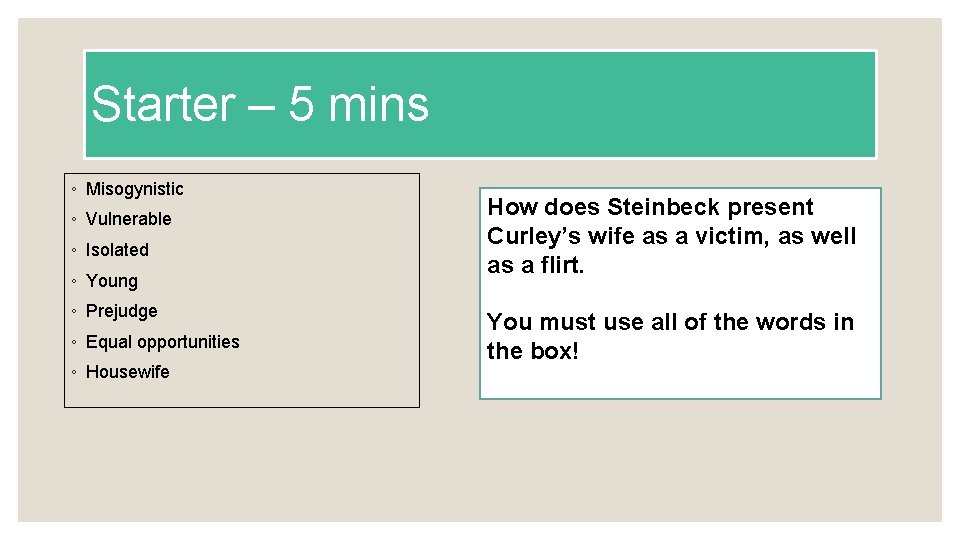Select the bullet marker before "Equal opportunities"
The height and width of the screenshot is (540, 960).
[x=75, y=342]
